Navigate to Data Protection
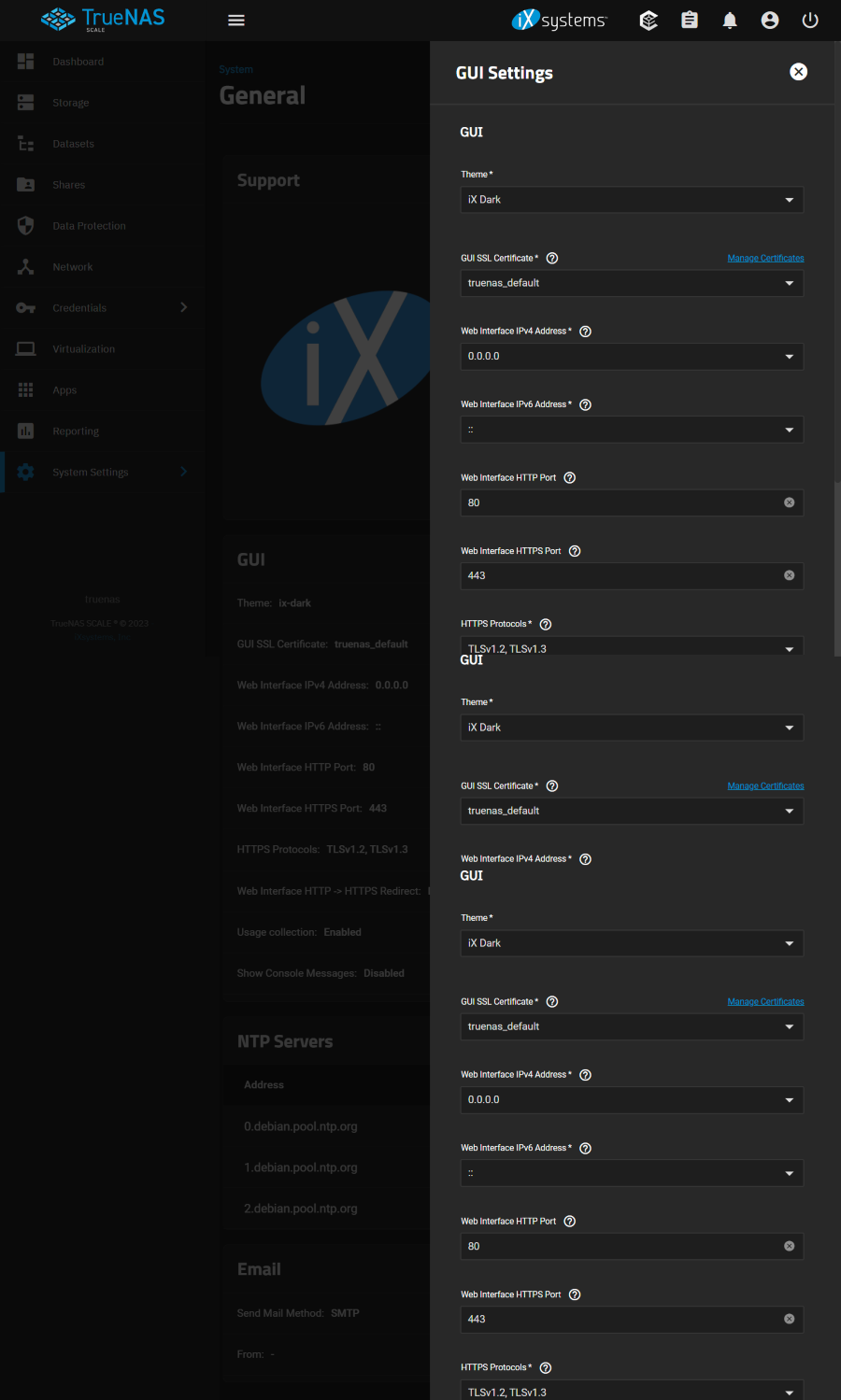 89,226
